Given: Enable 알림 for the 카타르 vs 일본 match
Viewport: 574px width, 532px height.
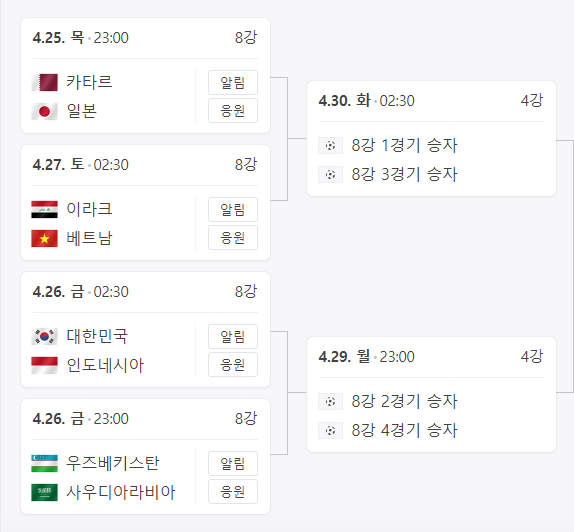Looking at the screenshot, I should [233, 82].
